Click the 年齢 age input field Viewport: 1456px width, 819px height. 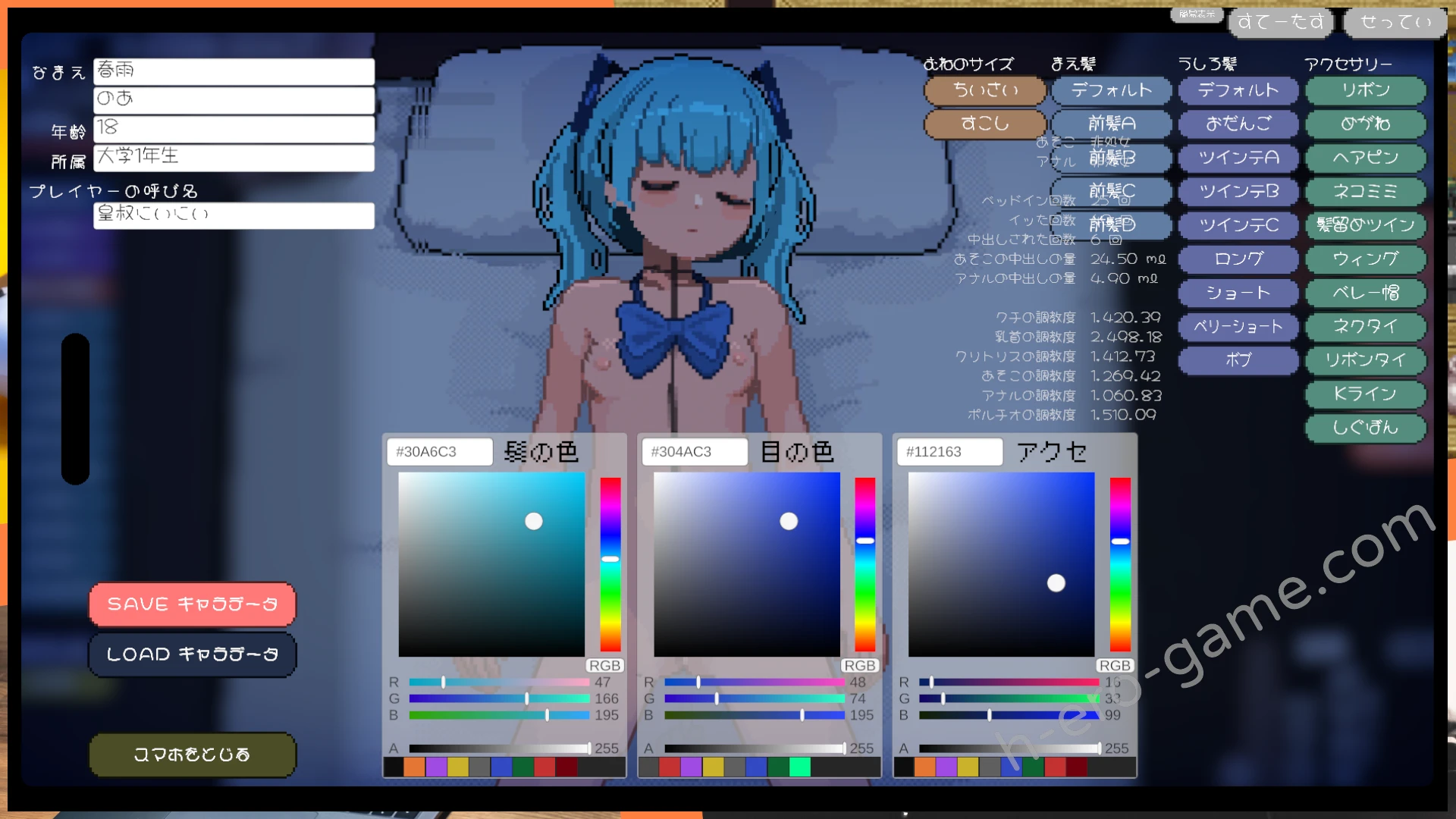pyautogui.click(x=234, y=128)
